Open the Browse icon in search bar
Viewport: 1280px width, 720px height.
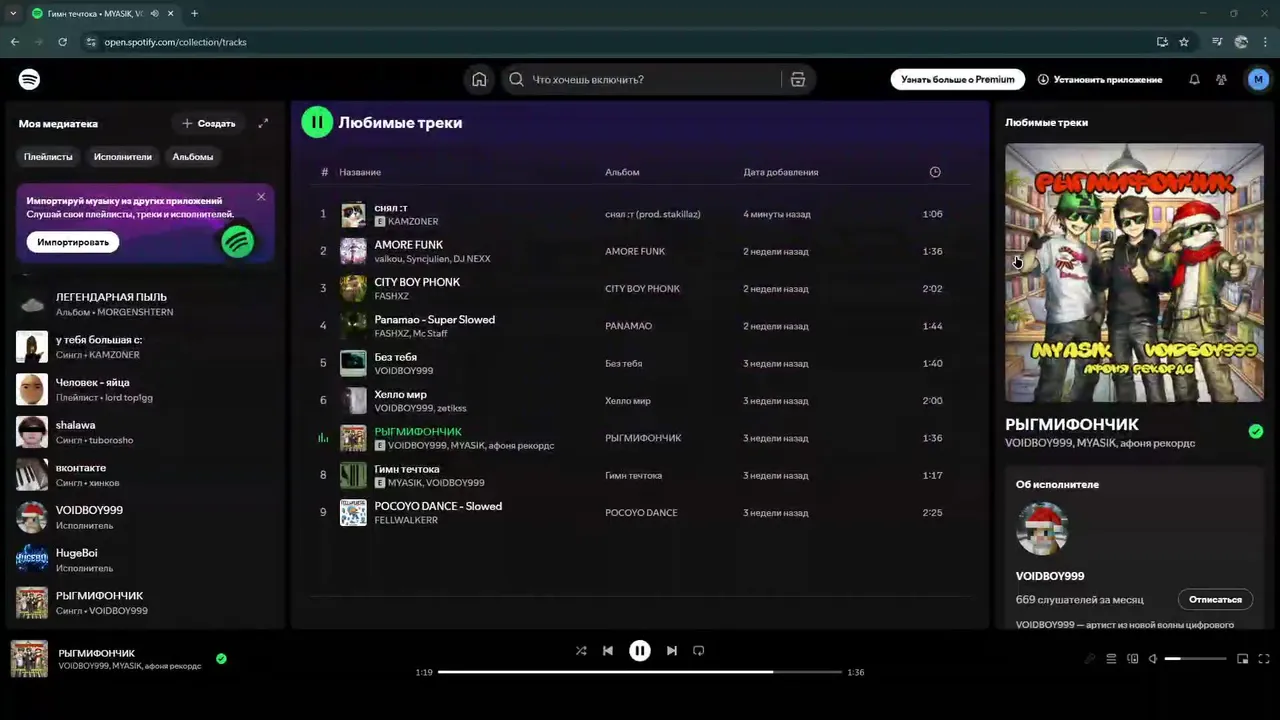[x=798, y=79]
